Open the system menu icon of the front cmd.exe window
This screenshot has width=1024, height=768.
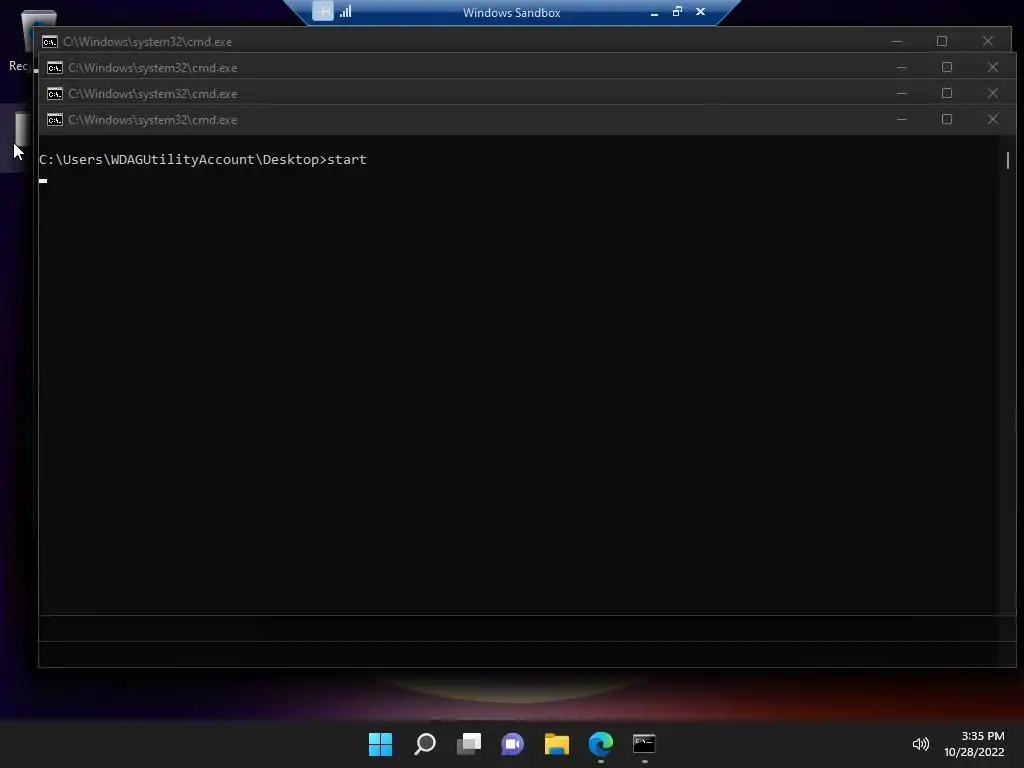tap(55, 120)
